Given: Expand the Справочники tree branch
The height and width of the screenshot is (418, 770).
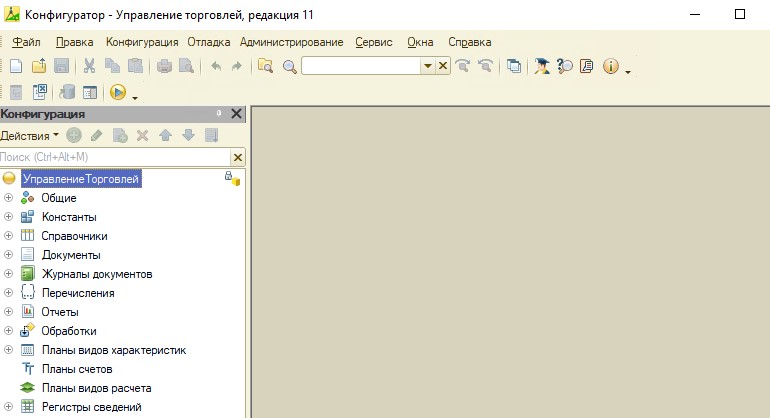Looking at the screenshot, I should pyautogui.click(x=9, y=236).
